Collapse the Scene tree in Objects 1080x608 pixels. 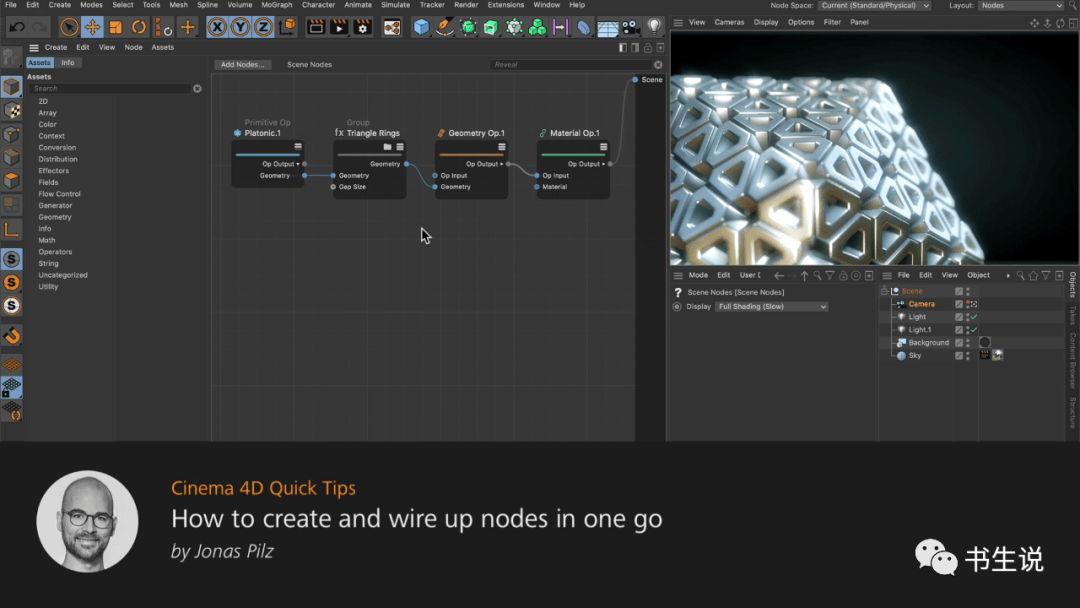click(884, 291)
